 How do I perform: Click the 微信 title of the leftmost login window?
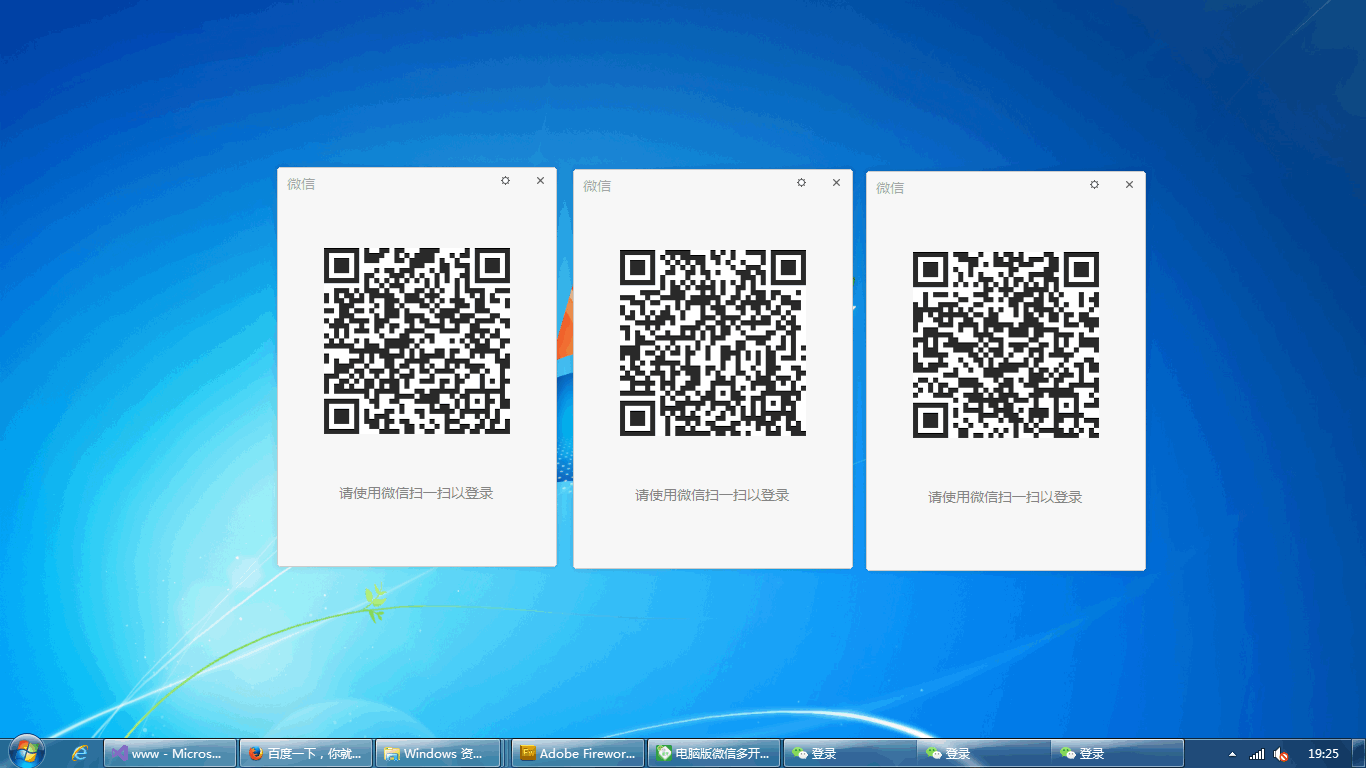[301, 184]
